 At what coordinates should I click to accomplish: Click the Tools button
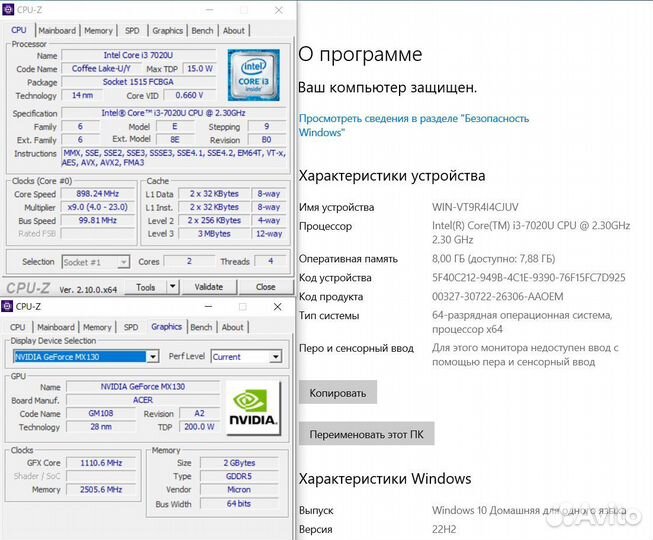click(145, 287)
